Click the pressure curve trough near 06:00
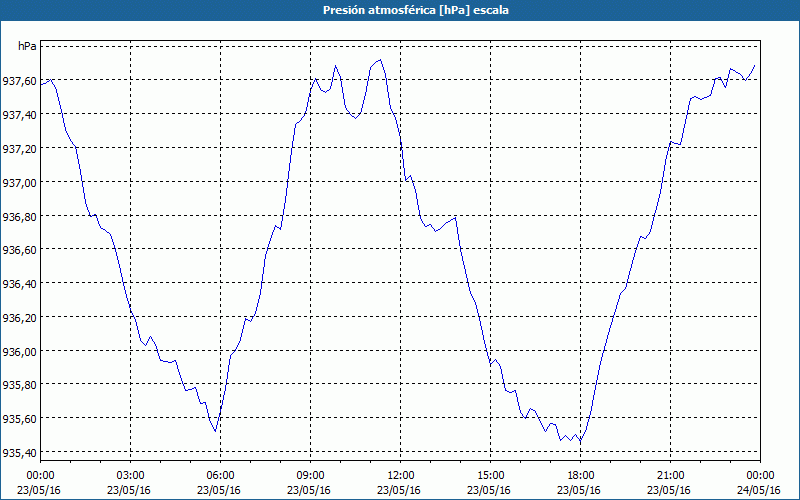 (215, 431)
